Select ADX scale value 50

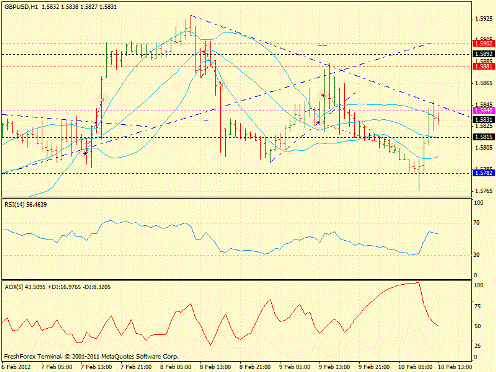477,326
